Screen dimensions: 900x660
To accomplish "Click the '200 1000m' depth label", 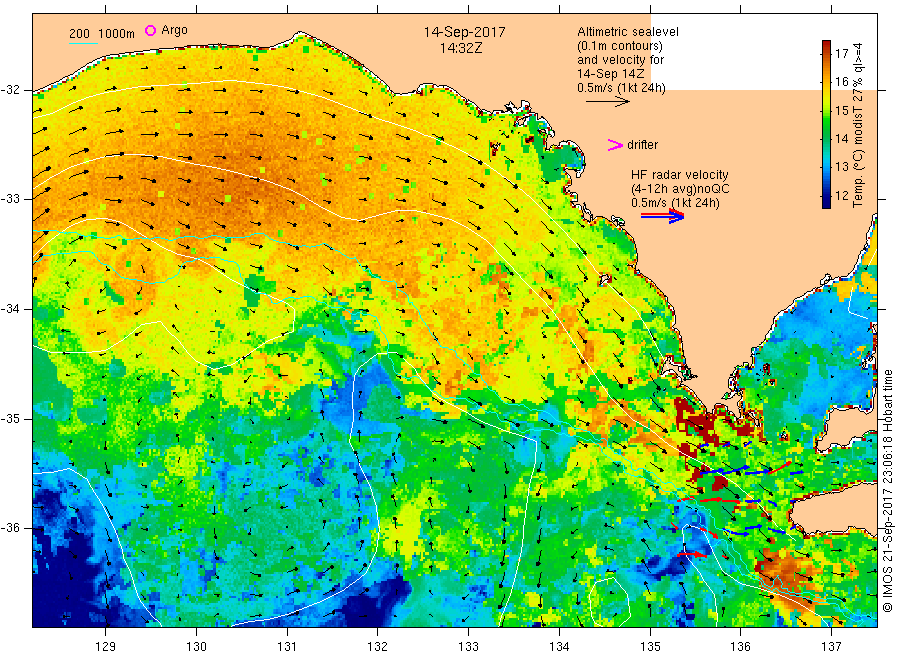I will coord(102,34).
